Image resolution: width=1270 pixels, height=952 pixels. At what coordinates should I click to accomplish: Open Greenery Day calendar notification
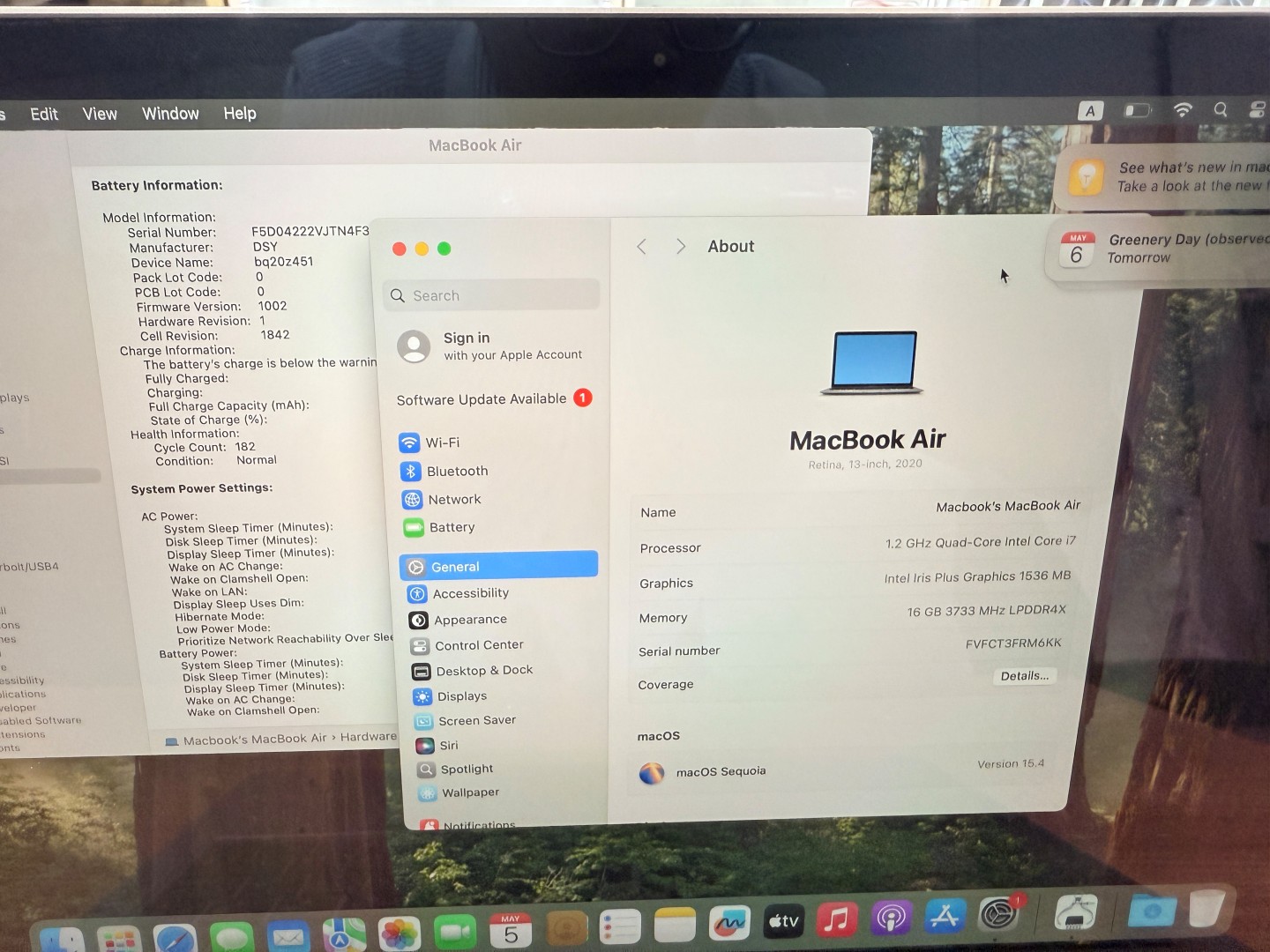(1160, 249)
